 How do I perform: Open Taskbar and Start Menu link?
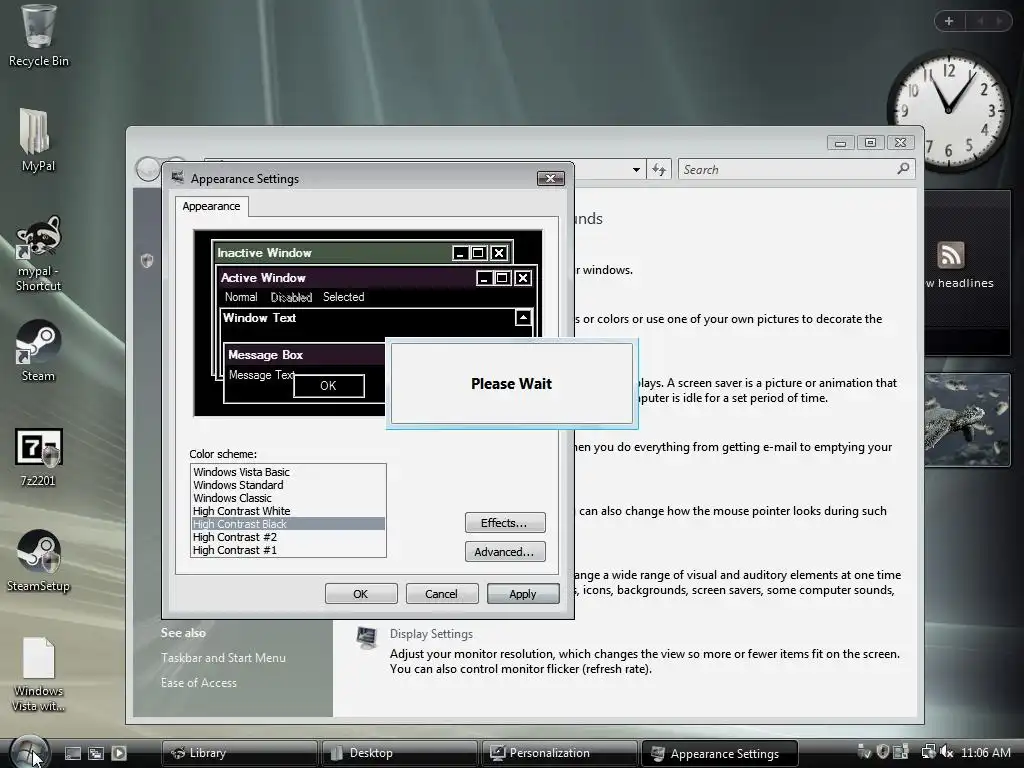(223, 658)
